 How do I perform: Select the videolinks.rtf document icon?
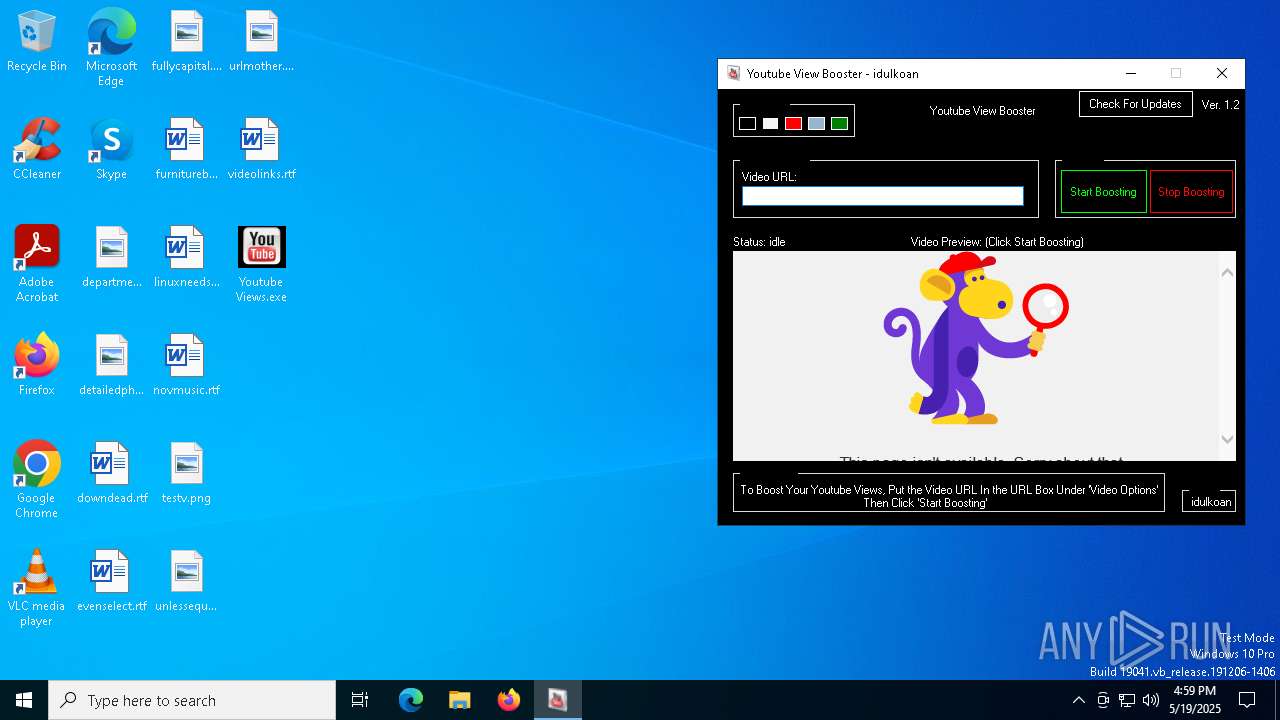tap(261, 149)
